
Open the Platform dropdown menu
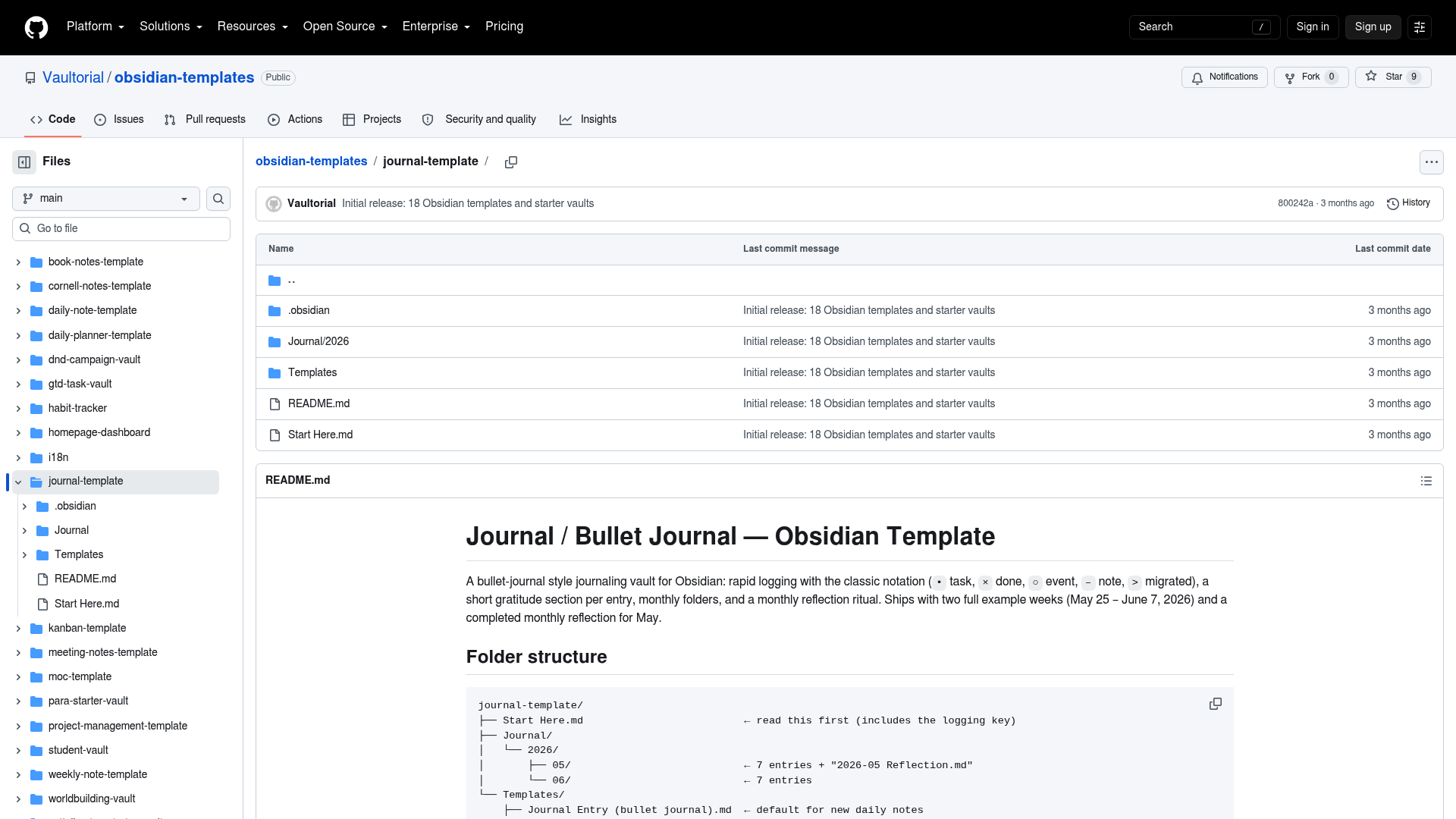point(96,27)
